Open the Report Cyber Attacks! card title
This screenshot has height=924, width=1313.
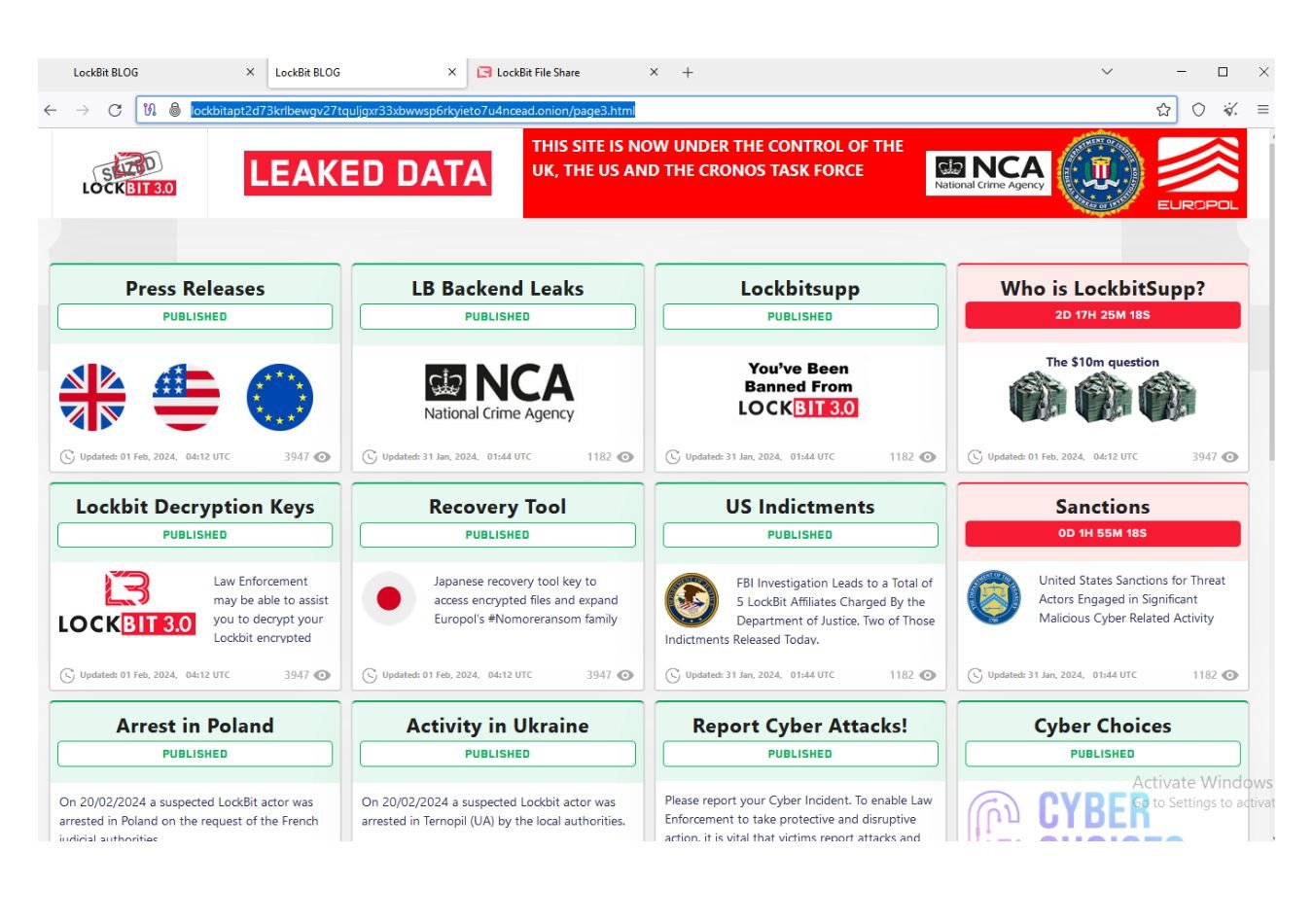[x=799, y=726]
